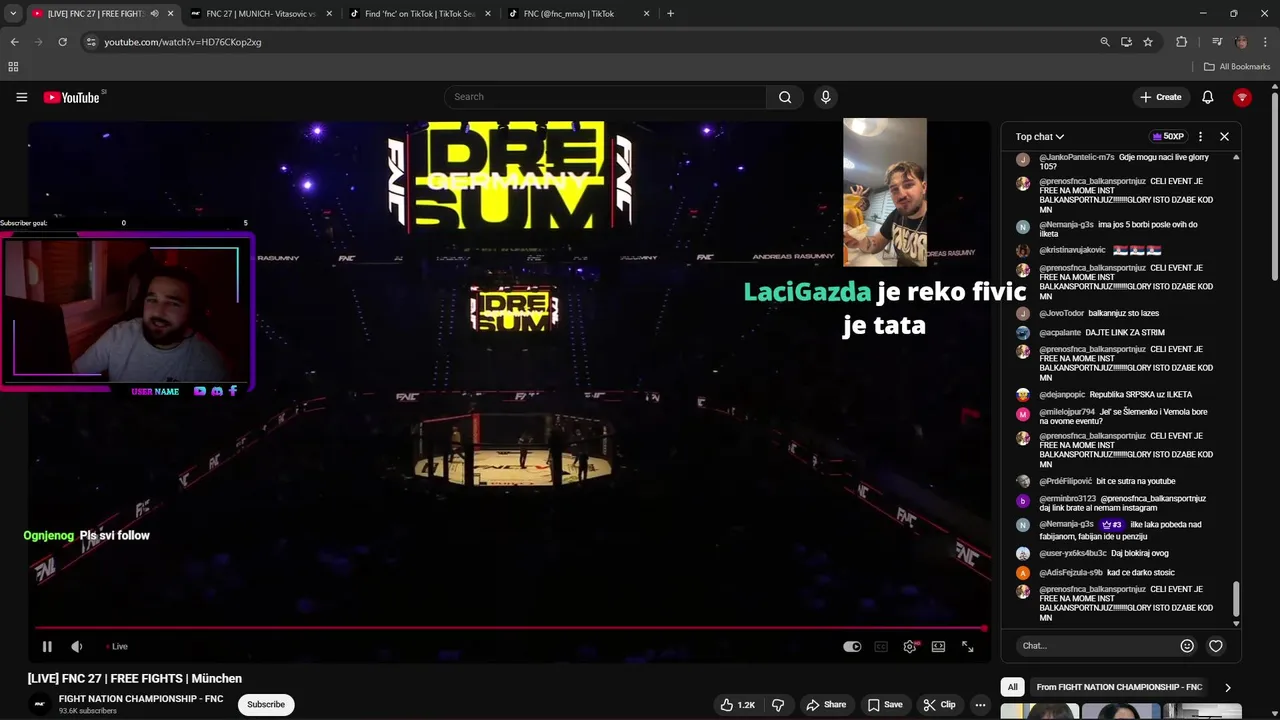Viewport: 1280px width, 720px height.
Task: Grab the main page scrollbar thumb
Action: pos(1275,188)
